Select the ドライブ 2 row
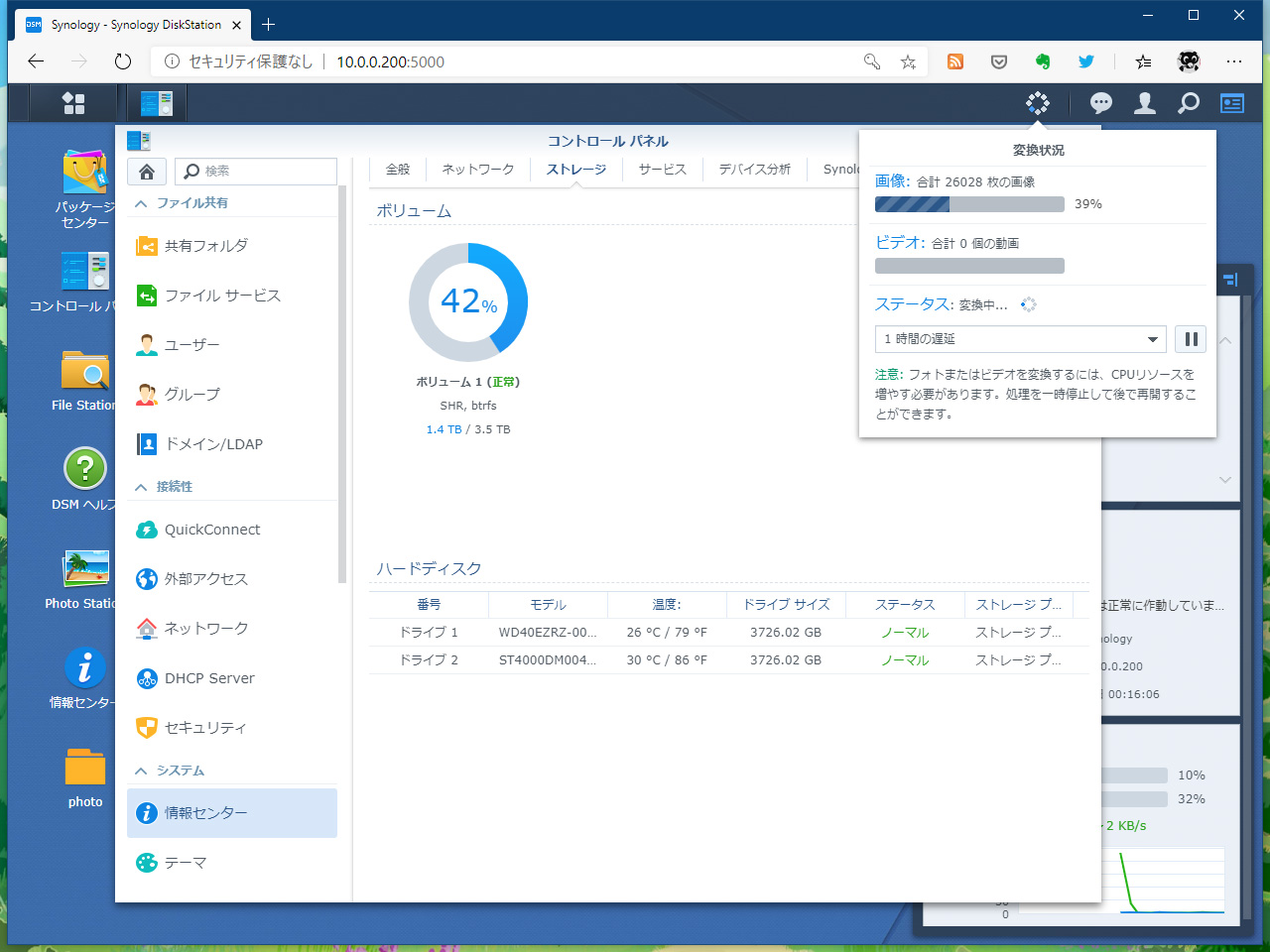Viewport: 1270px width, 952px height. (x=729, y=660)
